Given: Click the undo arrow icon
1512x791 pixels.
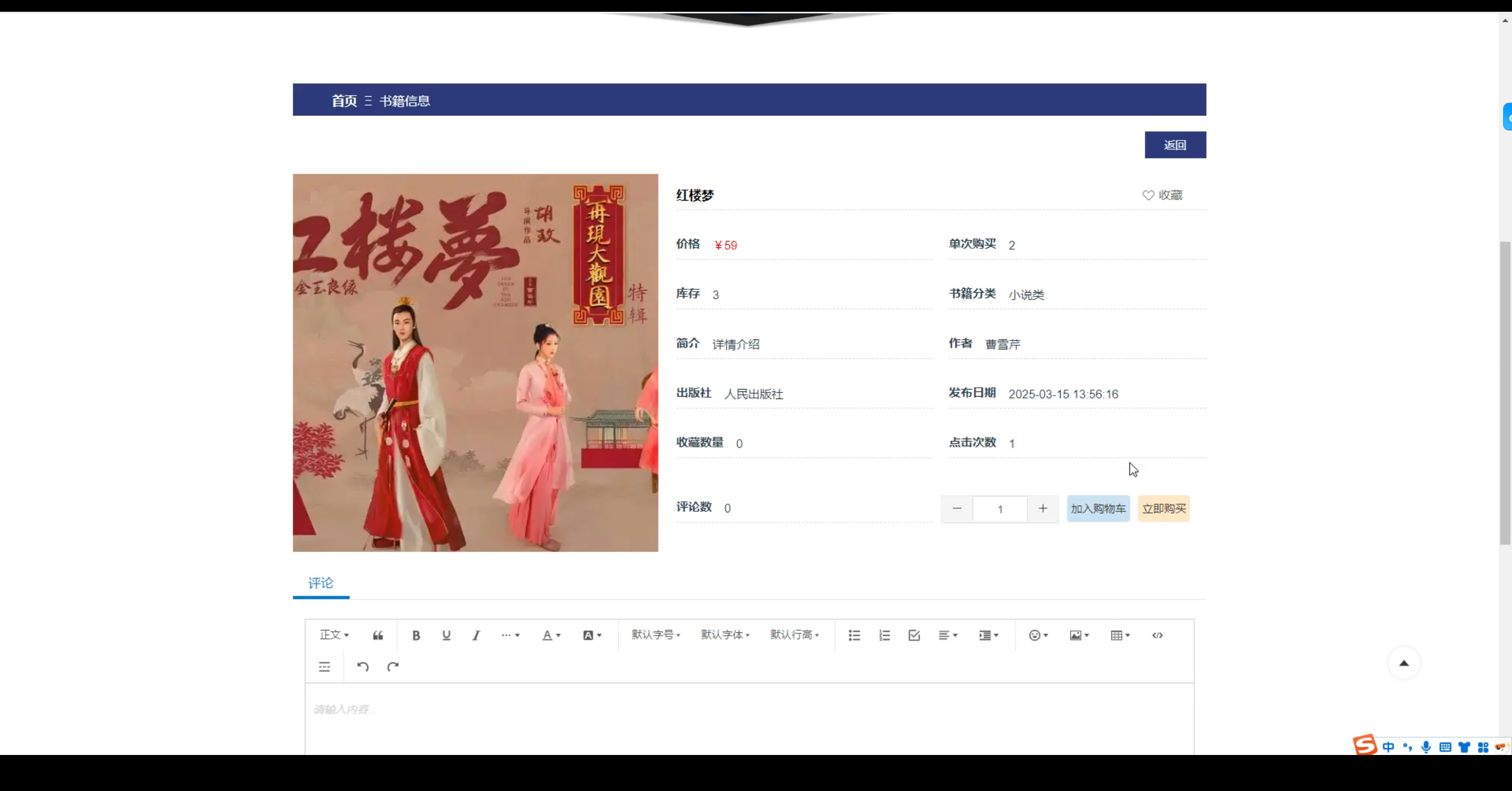Looking at the screenshot, I should click(363, 666).
